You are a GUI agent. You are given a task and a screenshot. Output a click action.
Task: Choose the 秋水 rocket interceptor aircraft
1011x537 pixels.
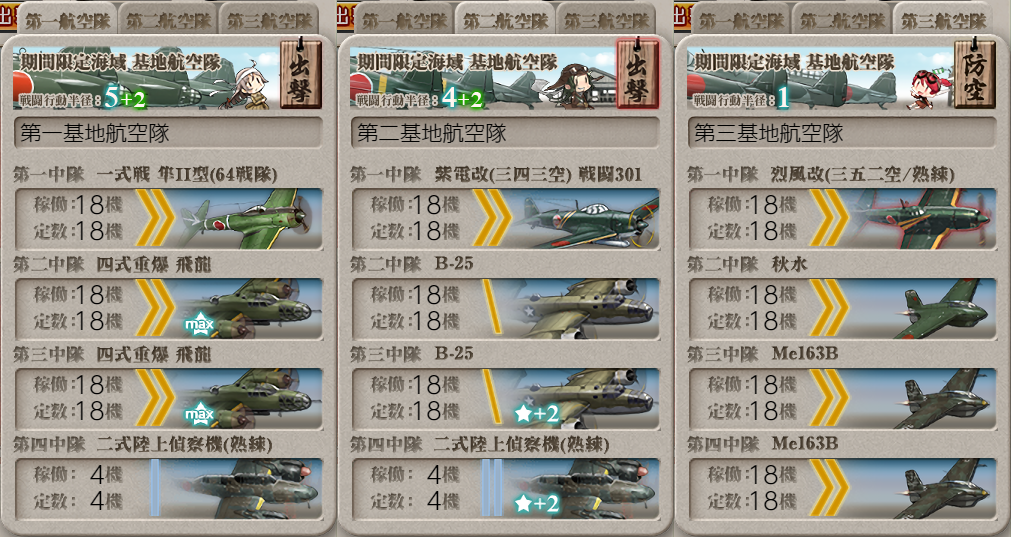point(842,309)
